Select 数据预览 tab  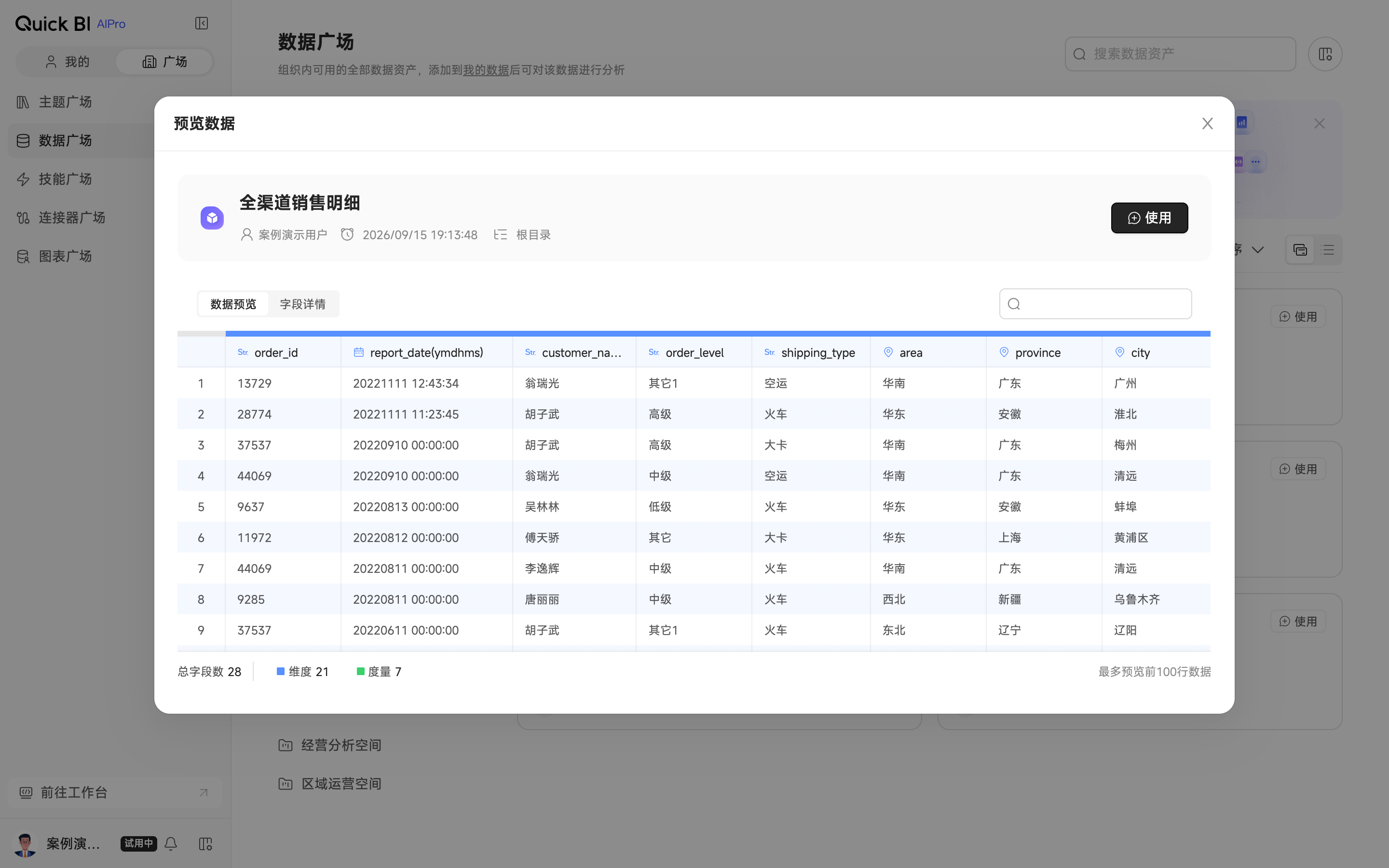tap(233, 304)
